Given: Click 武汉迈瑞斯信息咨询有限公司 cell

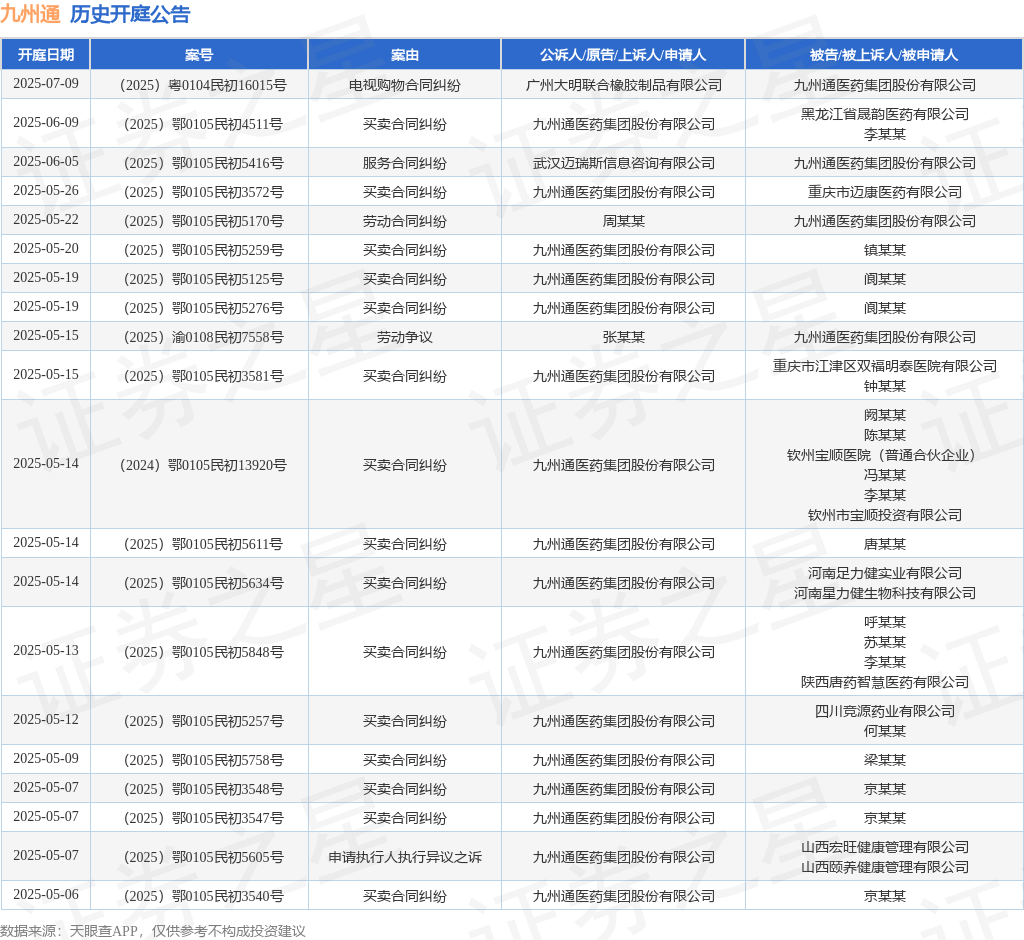Looking at the screenshot, I should pos(623,163).
